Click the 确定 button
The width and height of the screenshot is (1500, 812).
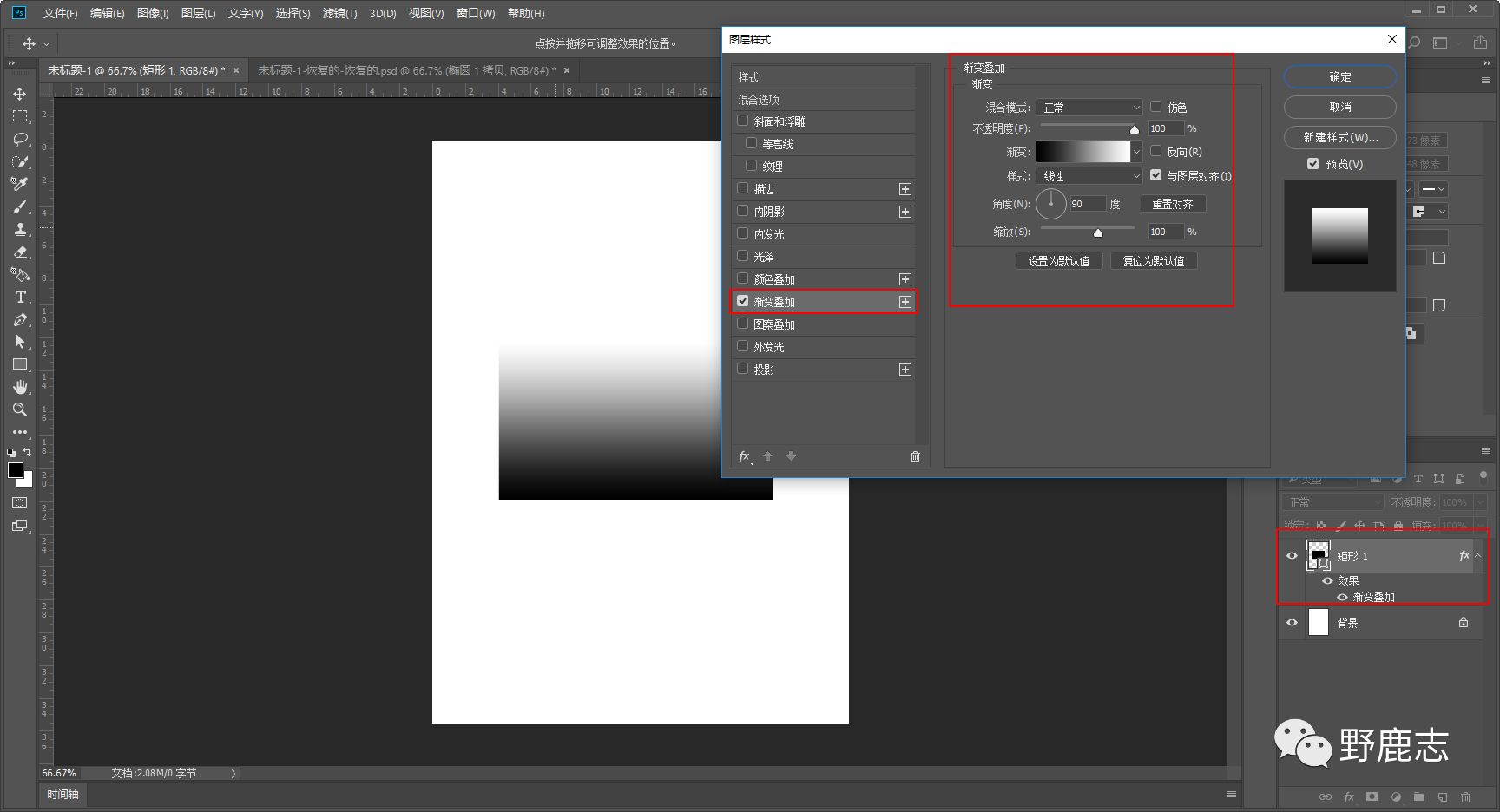point(1339,77)
